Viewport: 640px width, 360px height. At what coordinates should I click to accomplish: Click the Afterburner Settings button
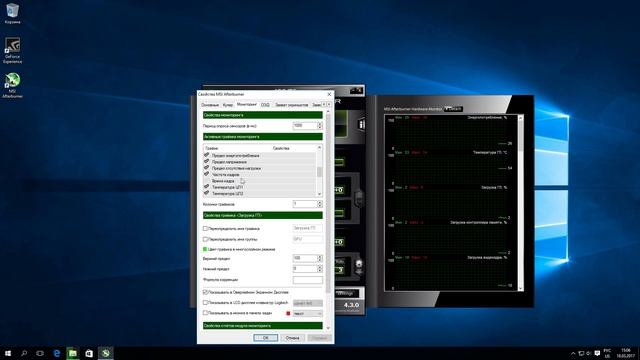(x=346, y=293)
